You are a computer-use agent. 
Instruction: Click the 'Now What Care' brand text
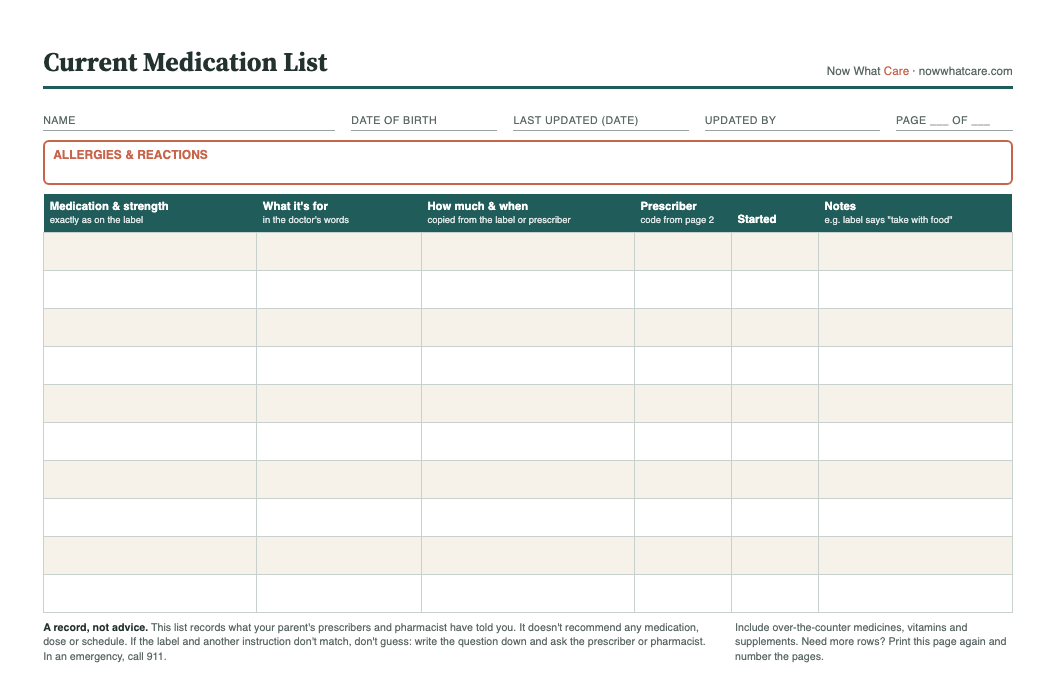tap(867, 71)
